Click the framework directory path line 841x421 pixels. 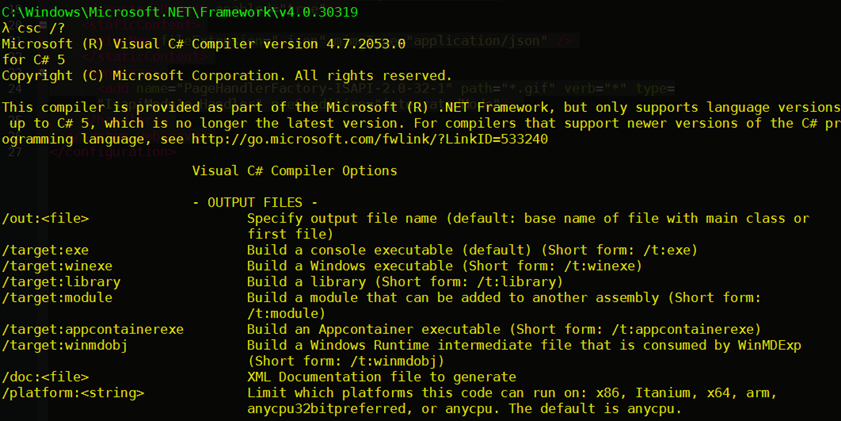point(180,12)
